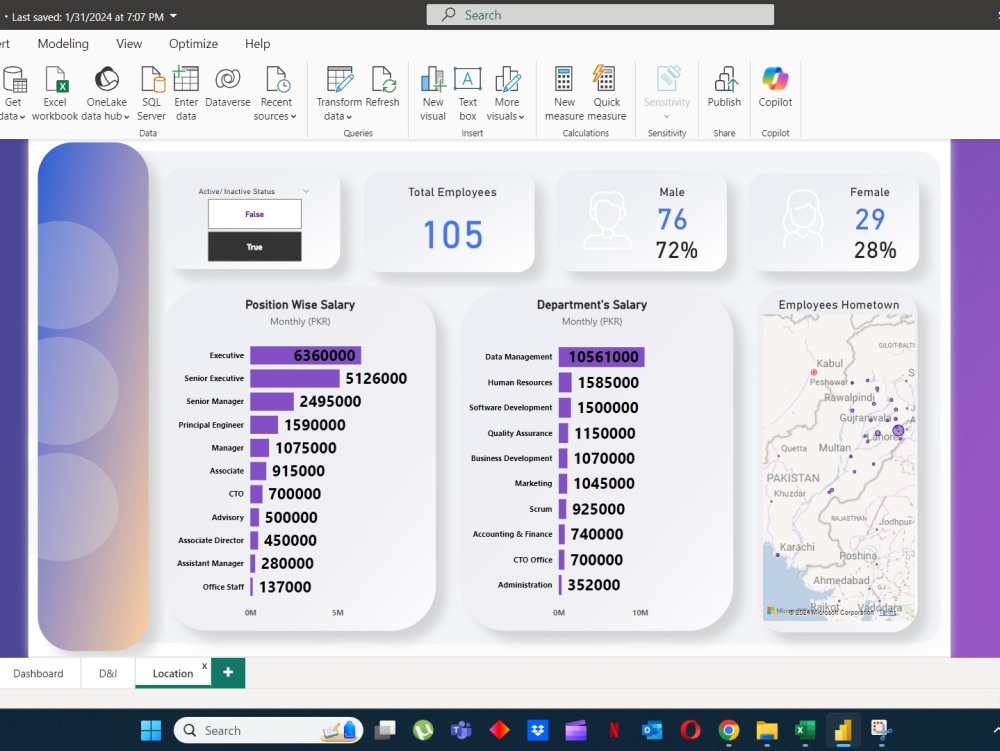
Task: Select the Enter data icon
Action: 186,90
